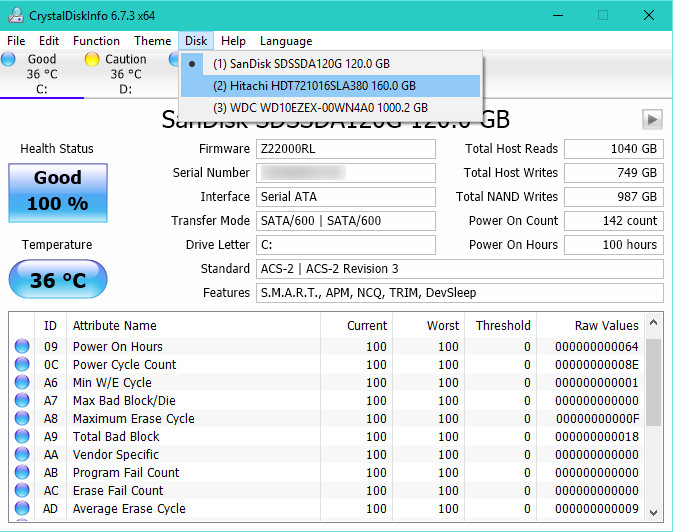Open the File menu
The image size is (673, 532).
16,41
